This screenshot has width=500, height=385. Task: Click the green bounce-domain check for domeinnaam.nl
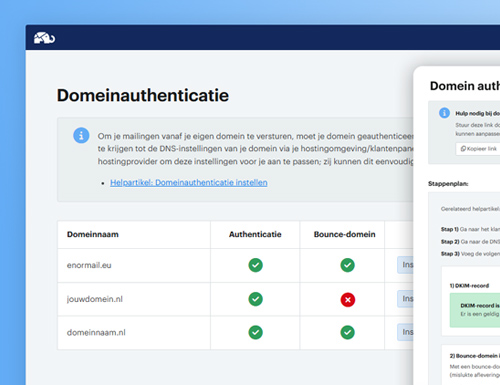[x=347, y=332]
